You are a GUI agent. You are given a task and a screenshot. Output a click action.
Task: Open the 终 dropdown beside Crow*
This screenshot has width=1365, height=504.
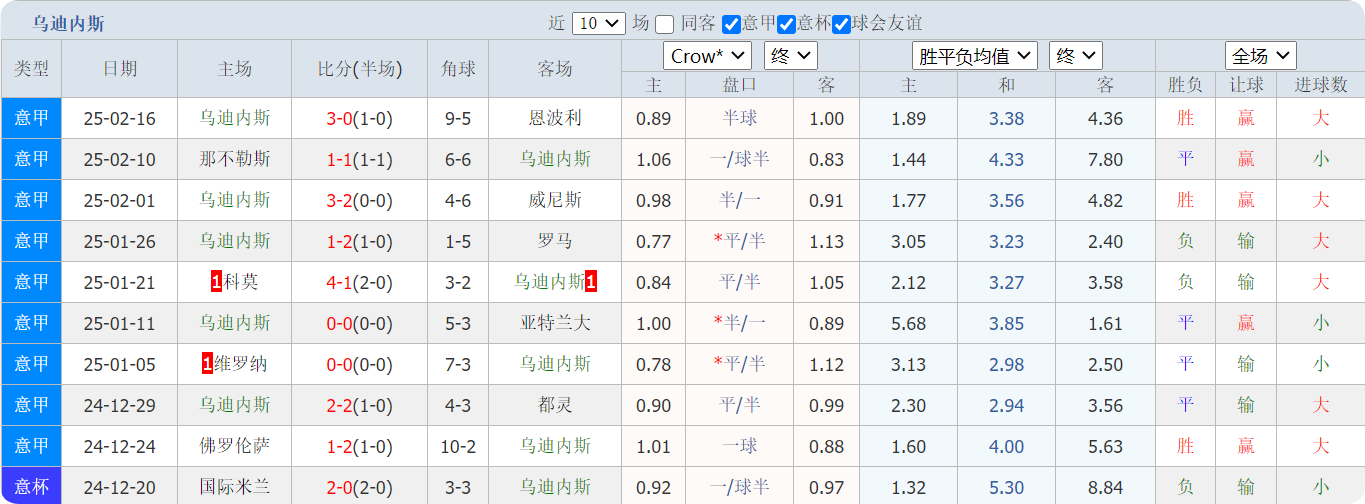tap(790, 56)
